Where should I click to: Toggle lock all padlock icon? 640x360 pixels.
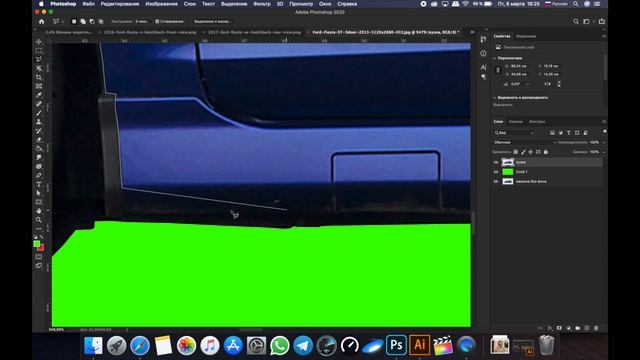coord(546,152)
